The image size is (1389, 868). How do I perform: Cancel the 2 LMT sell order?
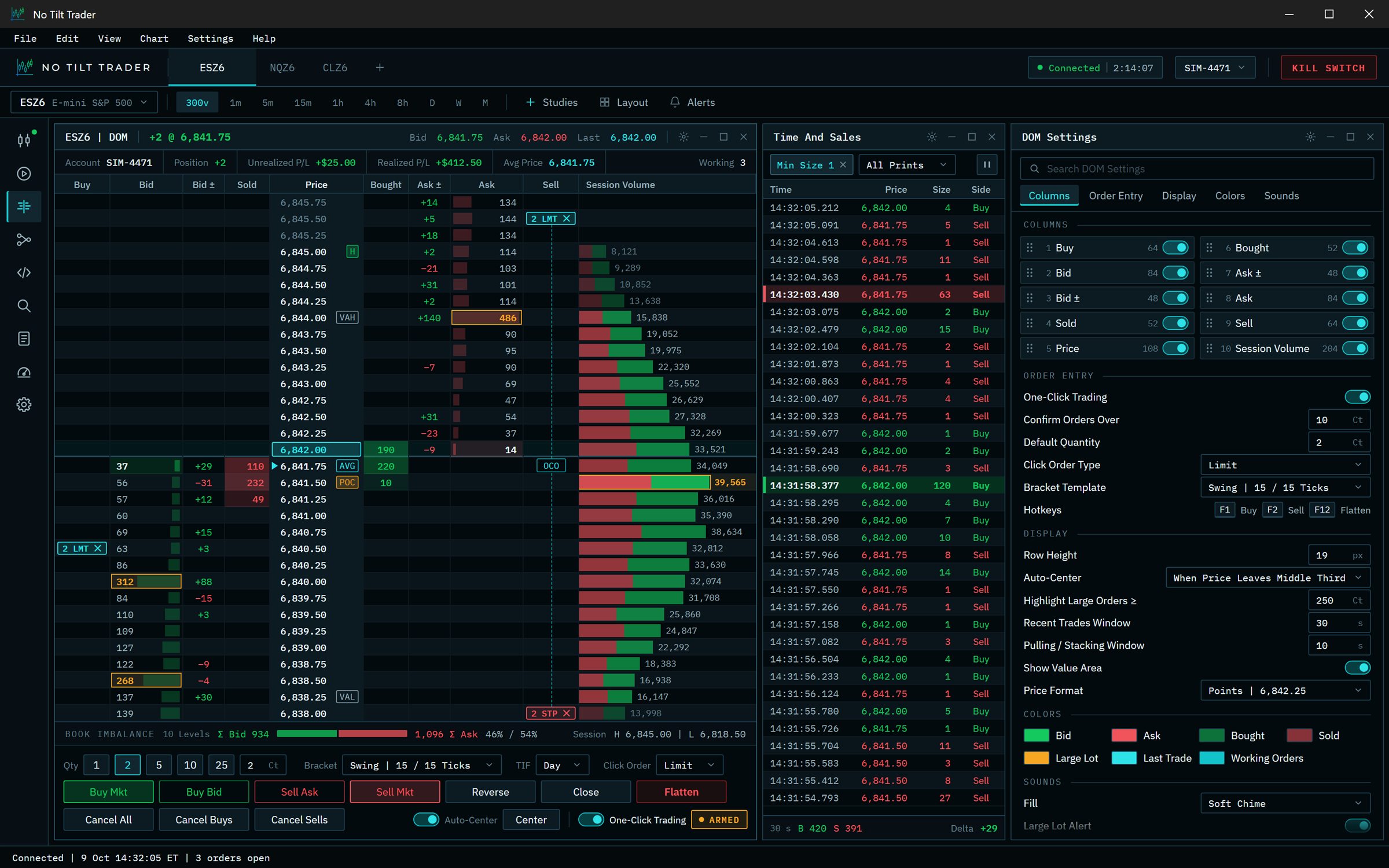pos(567,219)
